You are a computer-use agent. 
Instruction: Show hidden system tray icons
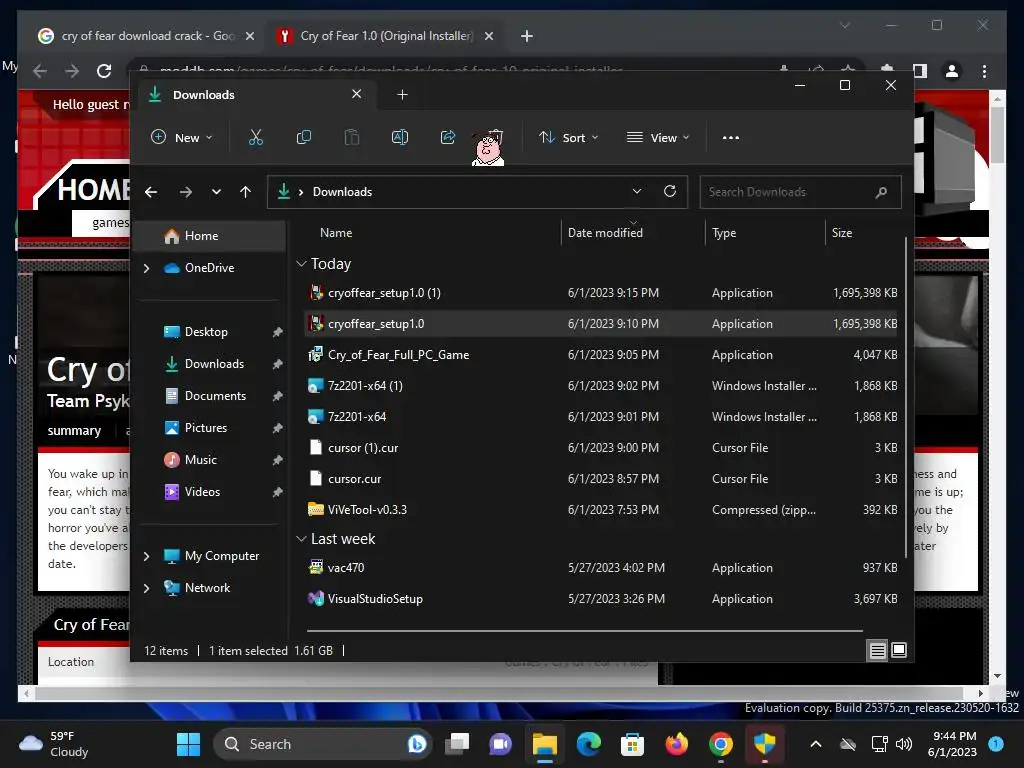[x=816, y=744]
